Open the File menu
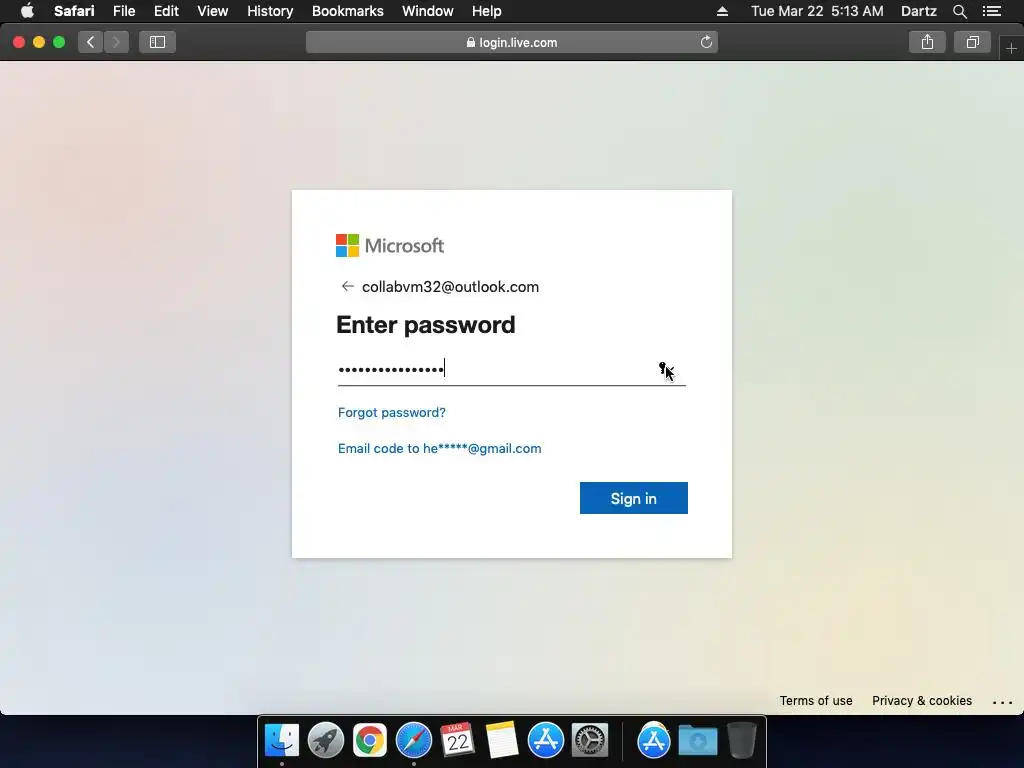 click(123, 11)
